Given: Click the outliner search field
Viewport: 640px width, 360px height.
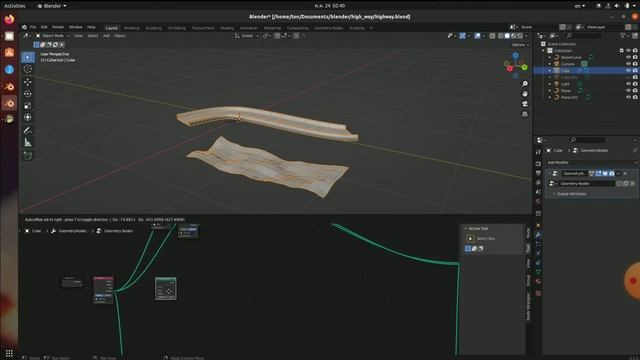Looking at the screenshot, I should 584,36.
